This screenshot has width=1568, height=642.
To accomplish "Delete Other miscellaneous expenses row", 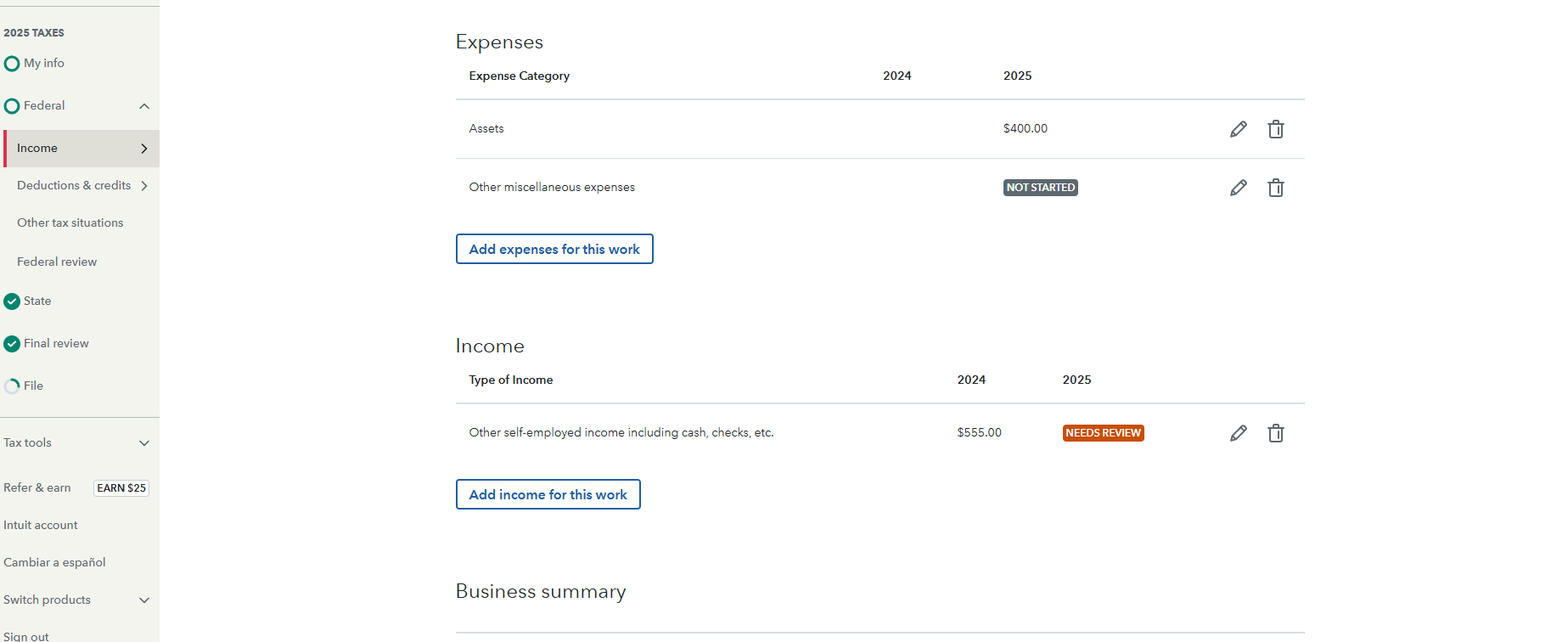I will tap(1275, 188).
